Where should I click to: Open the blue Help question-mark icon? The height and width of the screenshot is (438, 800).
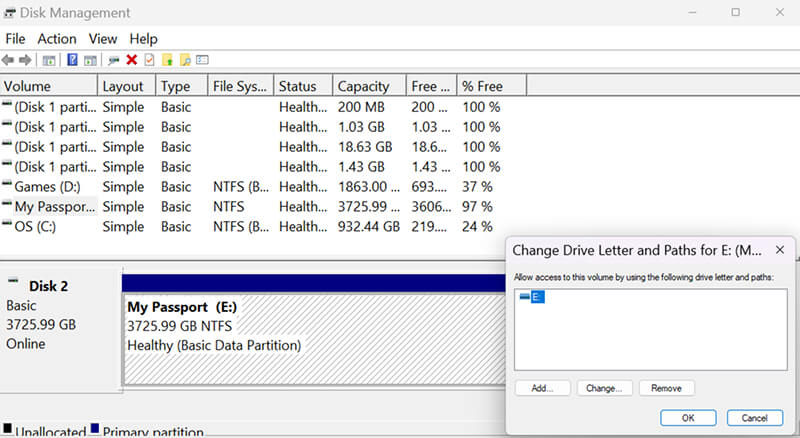click(x=72, y=60)
